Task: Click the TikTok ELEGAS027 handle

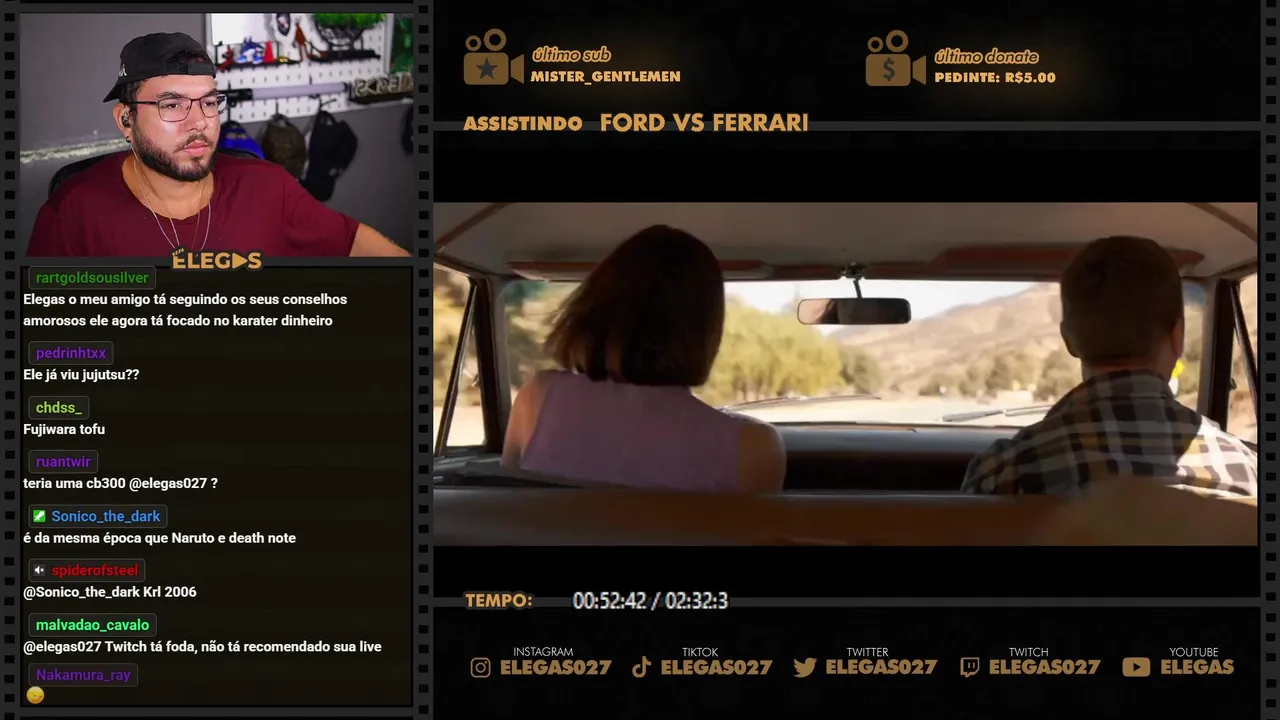Action: 717,667
